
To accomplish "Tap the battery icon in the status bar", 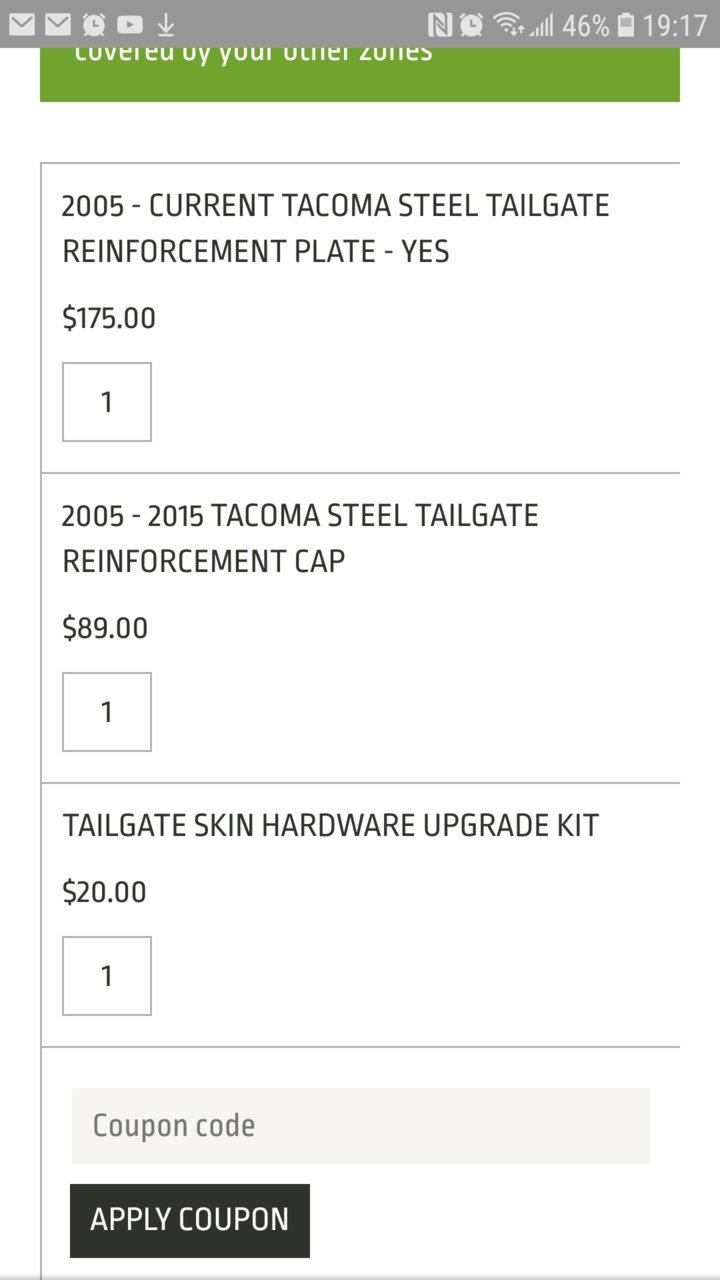I will tap(626, 24).
